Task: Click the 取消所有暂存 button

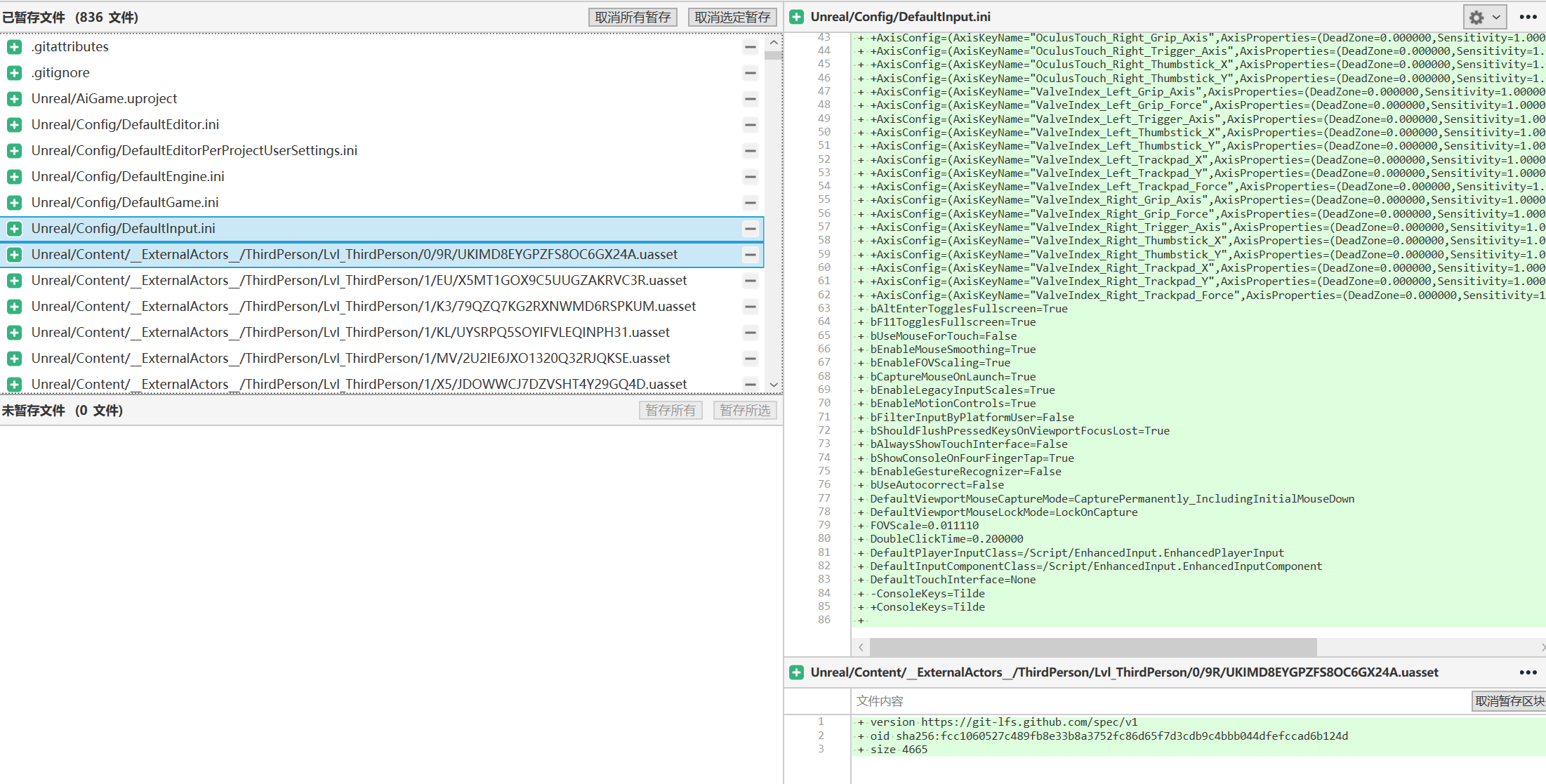Action: click(x=633, y=18)
